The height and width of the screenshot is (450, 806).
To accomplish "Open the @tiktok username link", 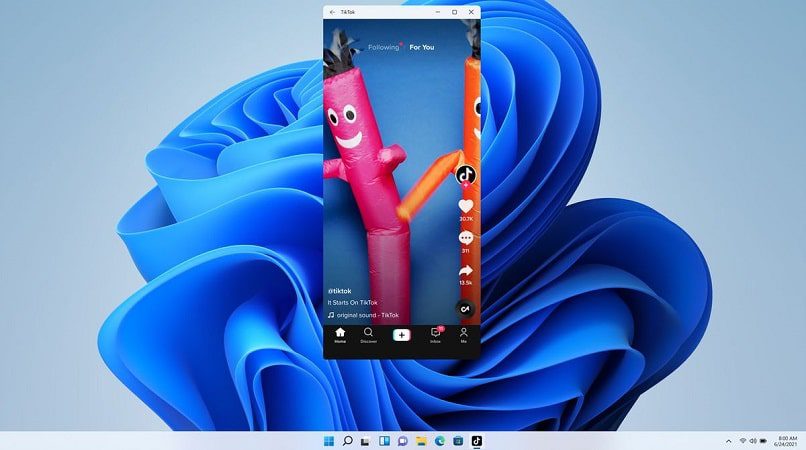I will pyautogui.click(x=339, y=291).
